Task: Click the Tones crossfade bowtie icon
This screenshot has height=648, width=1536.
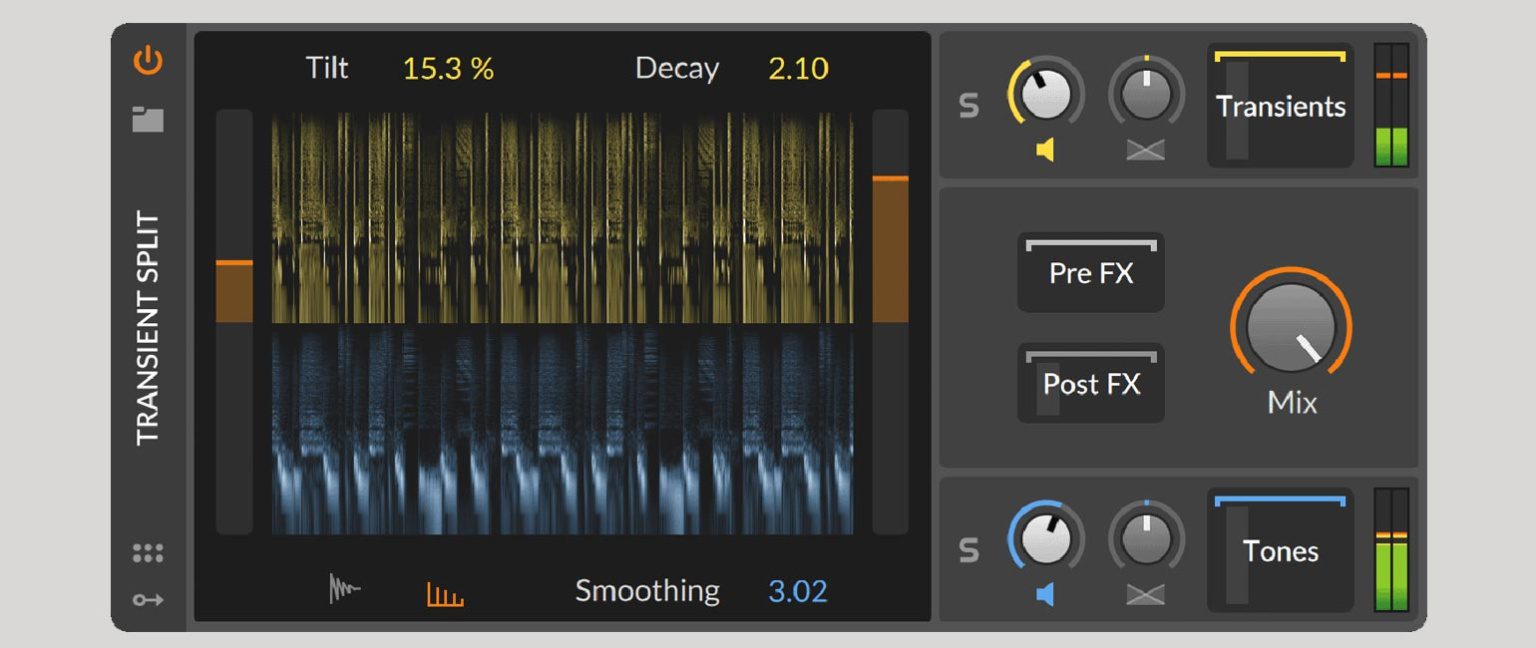Action: pyautogui.click(x=1145, y=593)
